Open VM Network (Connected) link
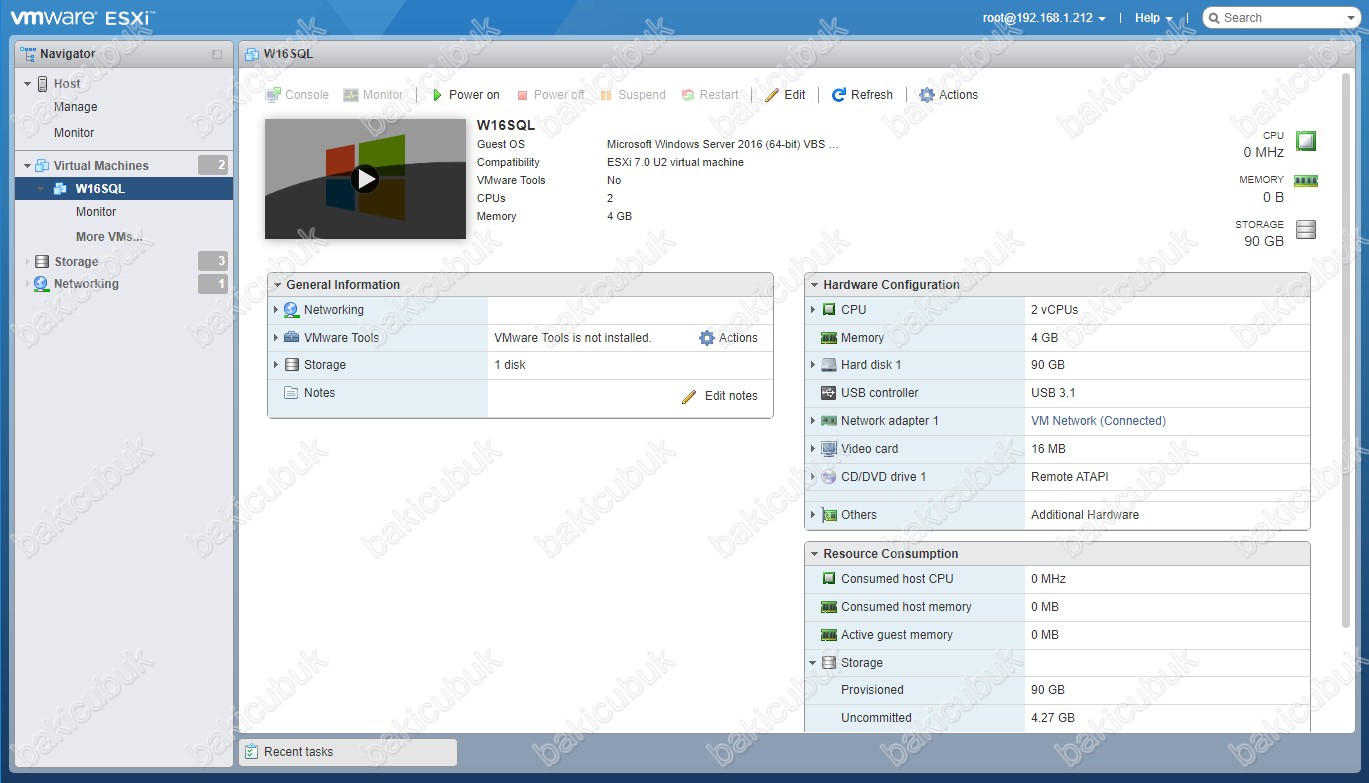Screen dimensions: 1369x783 pyautogui.click(x=1098, y=421)
